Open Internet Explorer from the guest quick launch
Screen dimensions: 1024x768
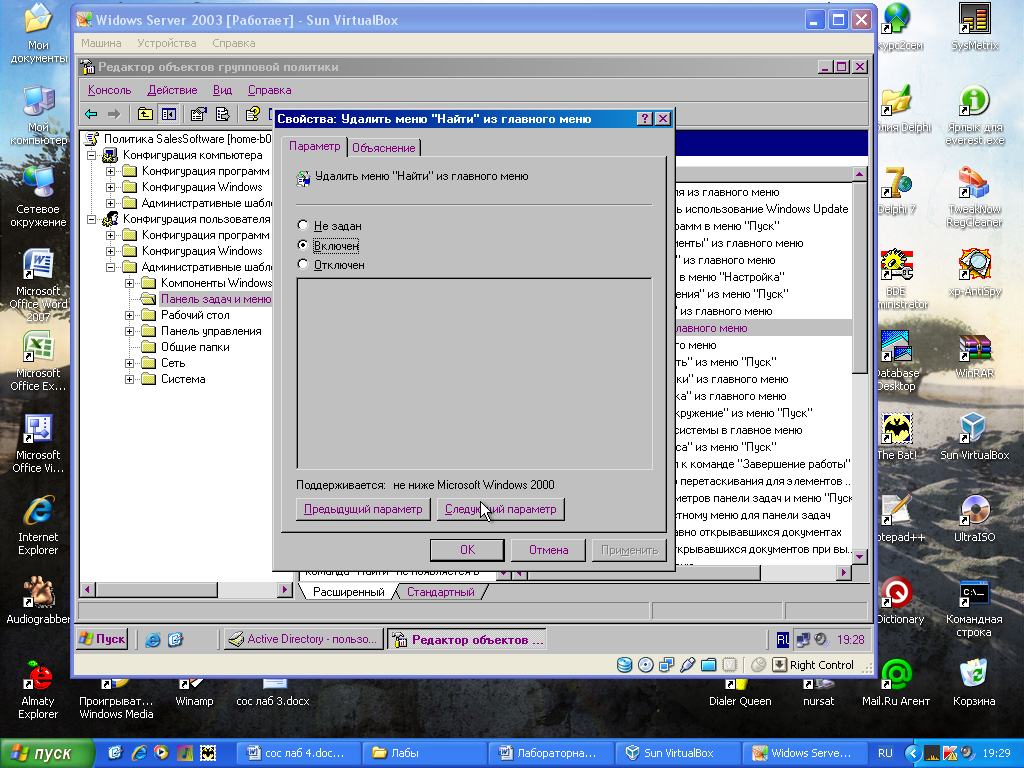pyautogui.click(x=153, y=639)
